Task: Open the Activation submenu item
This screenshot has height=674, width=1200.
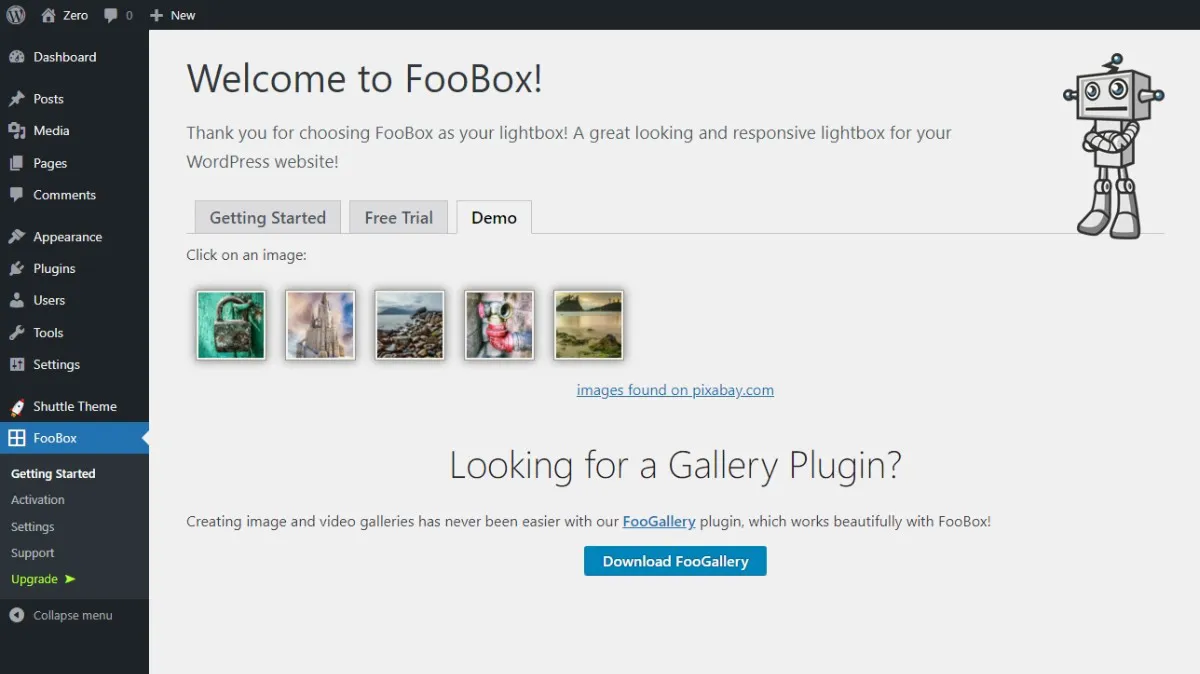Action: click(38, 500)
